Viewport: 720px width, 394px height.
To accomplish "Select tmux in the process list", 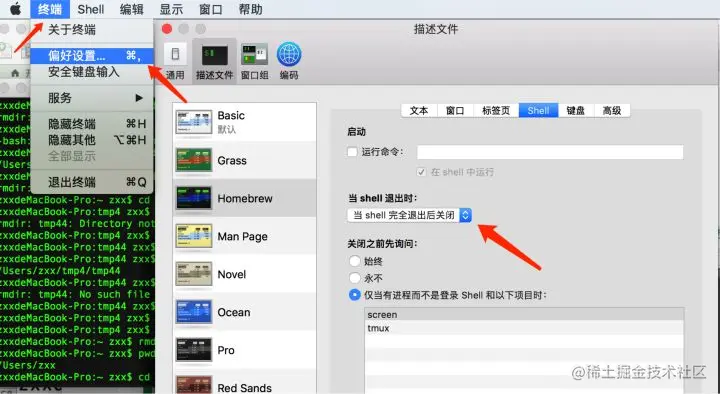I will pyautogui.click(x=524, y=328).
